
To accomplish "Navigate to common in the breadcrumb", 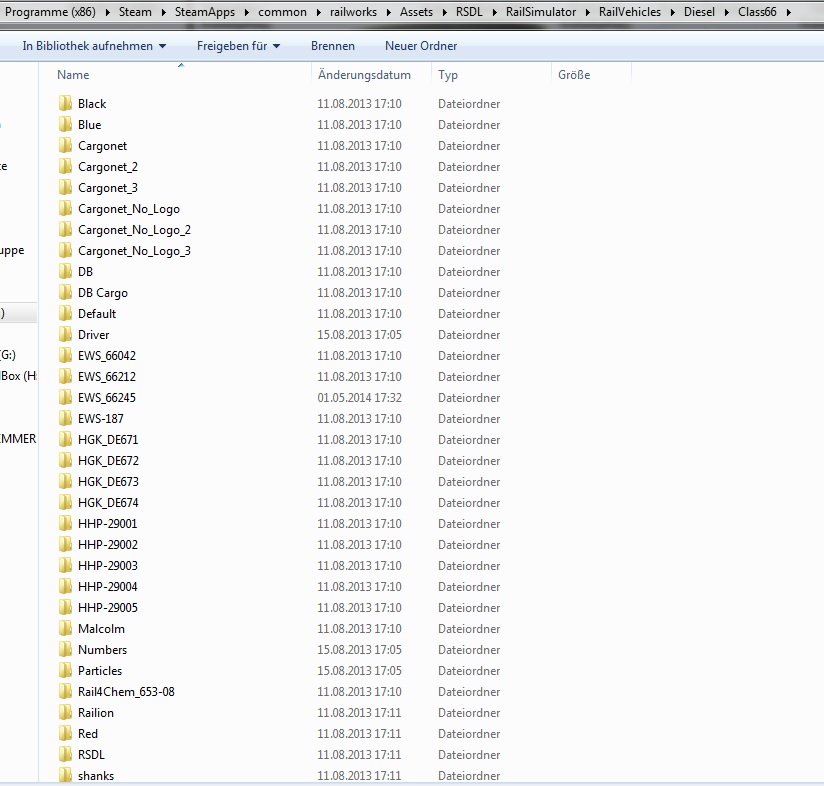I will click(x=282, y=12).
